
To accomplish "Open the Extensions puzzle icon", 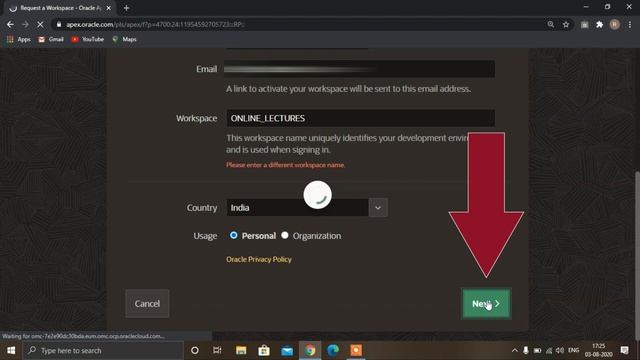I will point(600,24).
